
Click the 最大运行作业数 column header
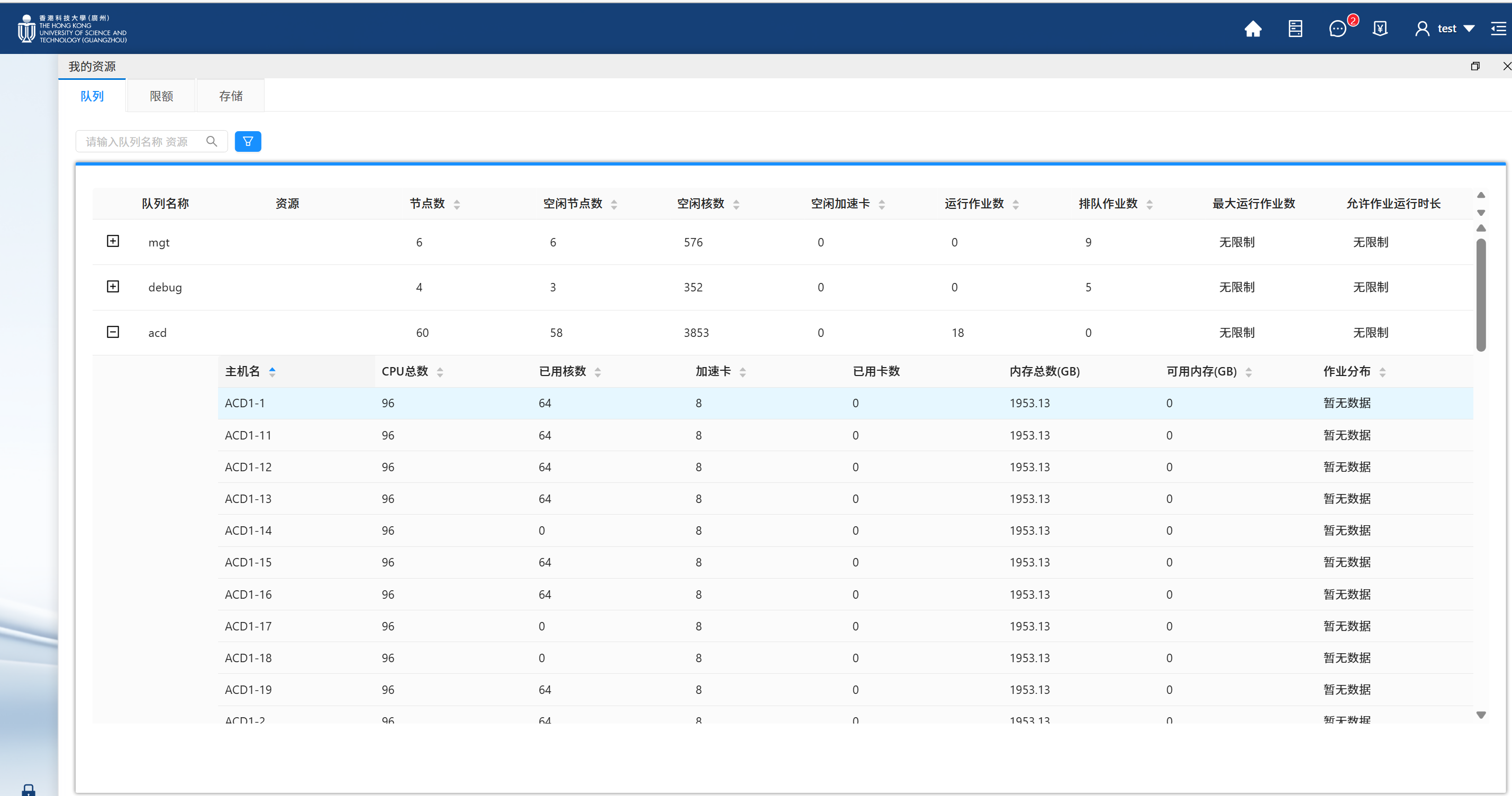[1254, 204]
